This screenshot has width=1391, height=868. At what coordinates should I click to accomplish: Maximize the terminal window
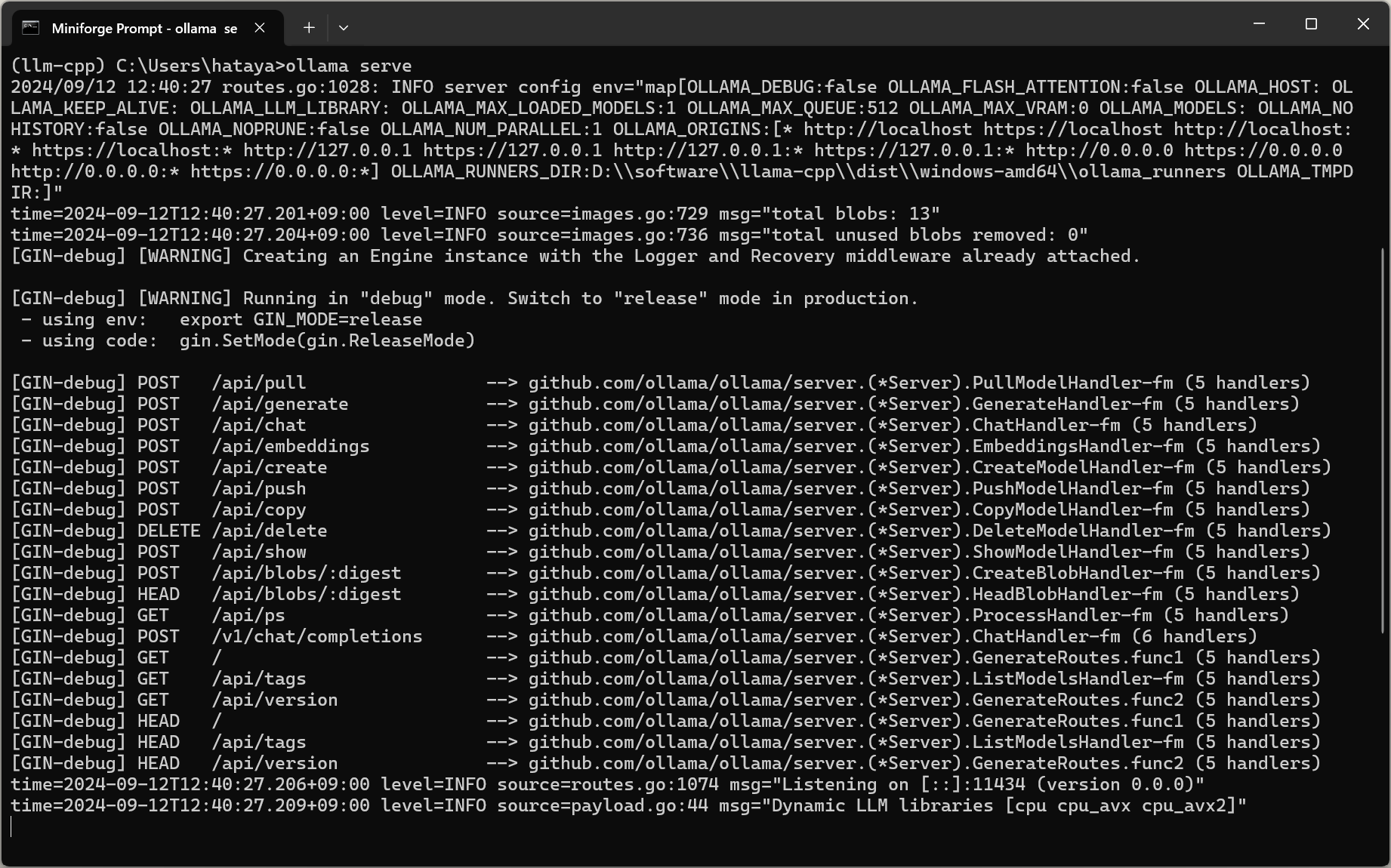coord(1310,23)
